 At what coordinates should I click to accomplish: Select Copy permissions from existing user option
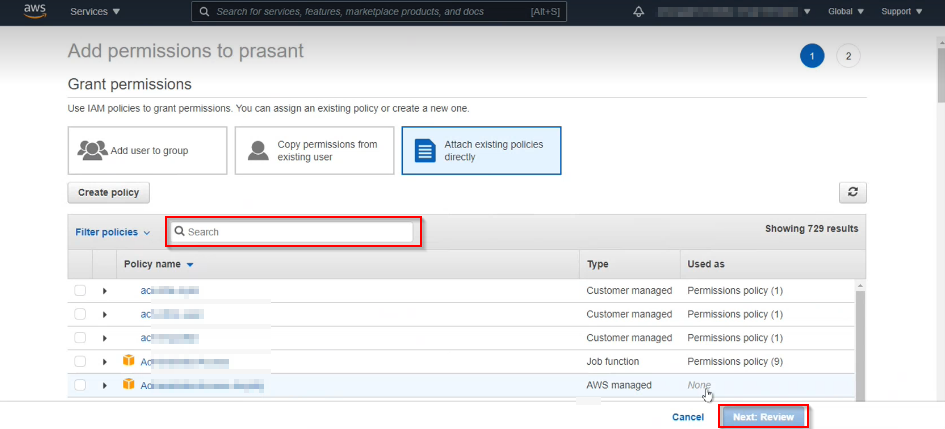pyautogui.click(x=314, y=150)
